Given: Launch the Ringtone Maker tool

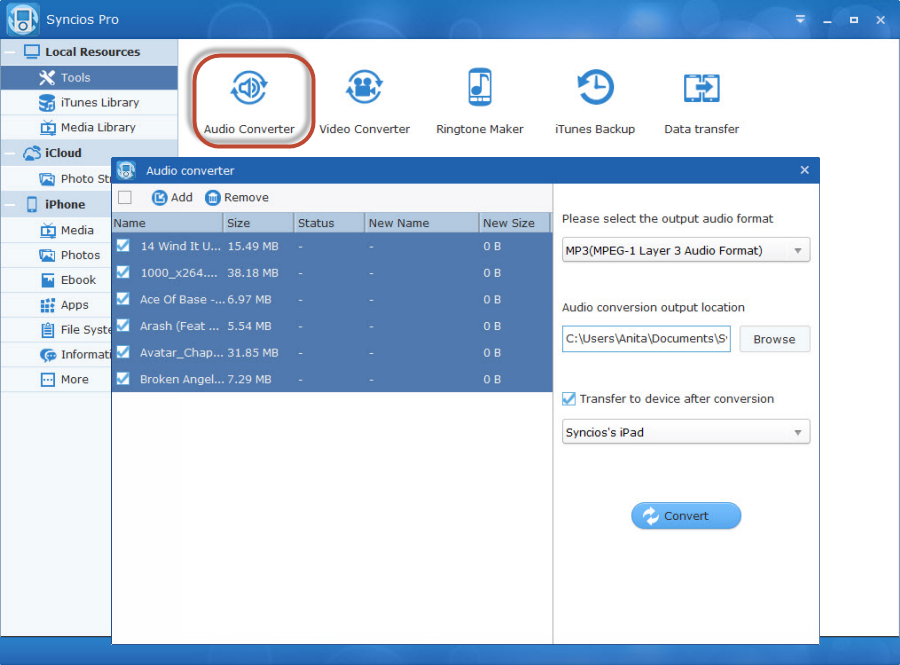Looking at the screenshot, I should point(480,102).
